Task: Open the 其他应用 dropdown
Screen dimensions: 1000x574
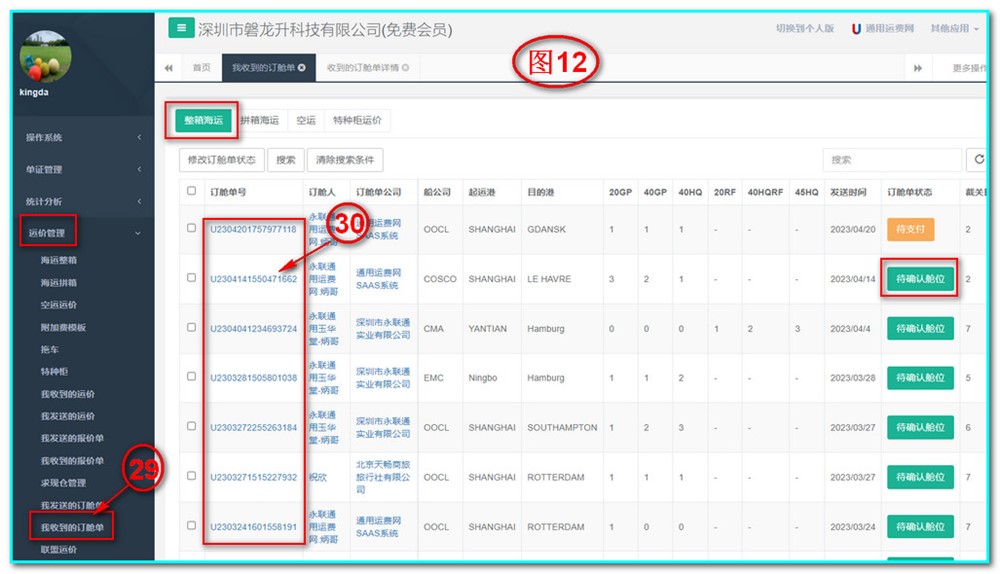Action: (x=953, y=29)
